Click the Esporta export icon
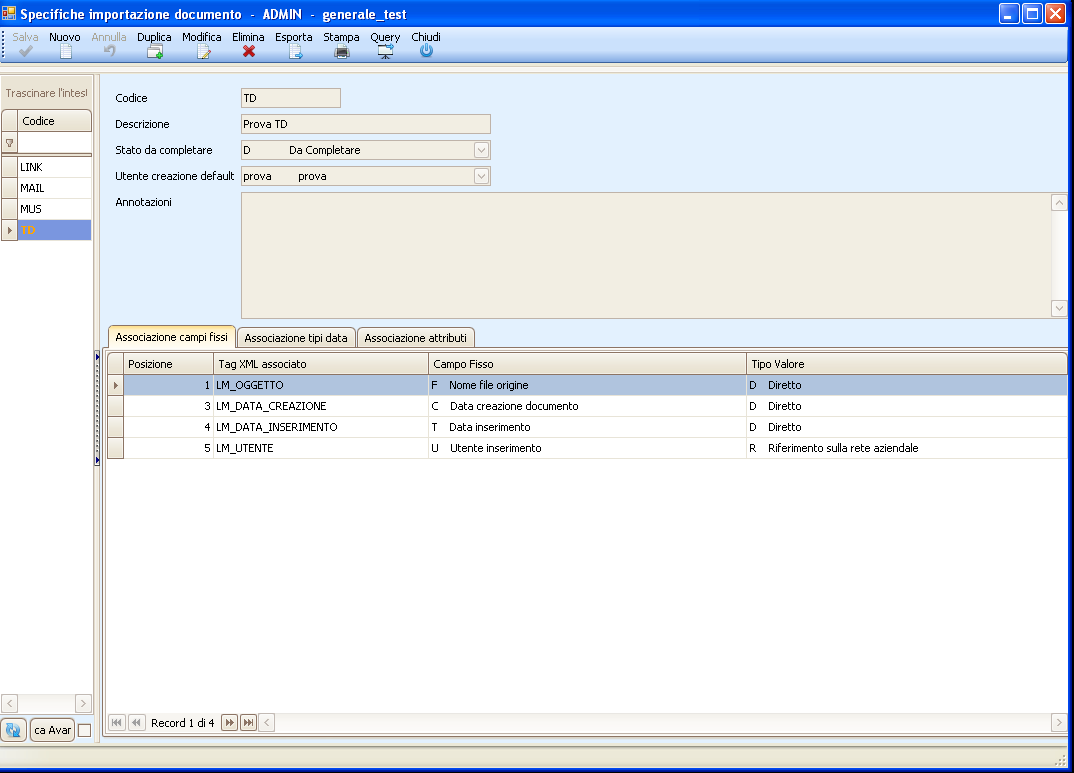1074x773 pixels. (295, 52)
